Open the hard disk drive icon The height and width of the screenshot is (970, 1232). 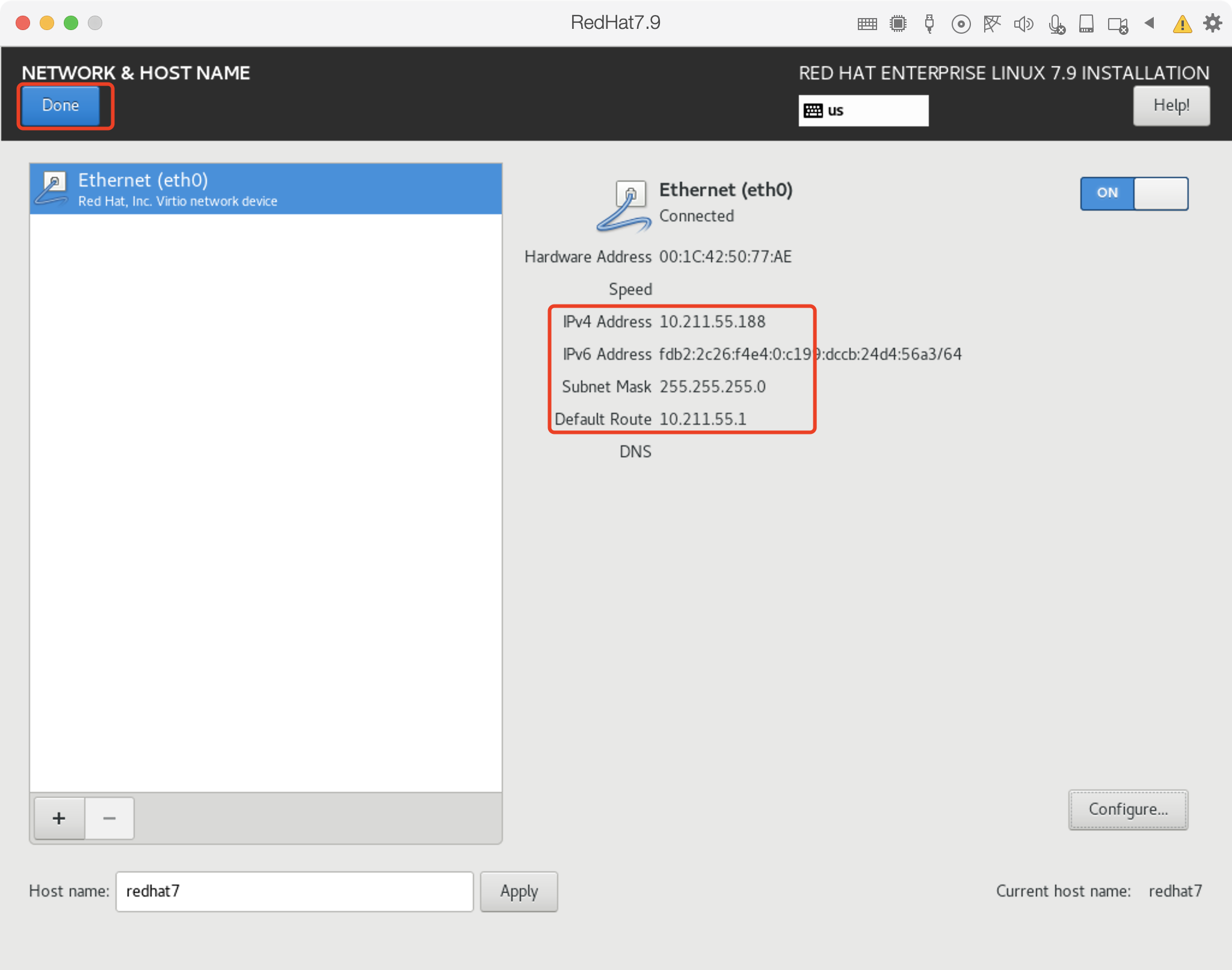[1086, 24]
